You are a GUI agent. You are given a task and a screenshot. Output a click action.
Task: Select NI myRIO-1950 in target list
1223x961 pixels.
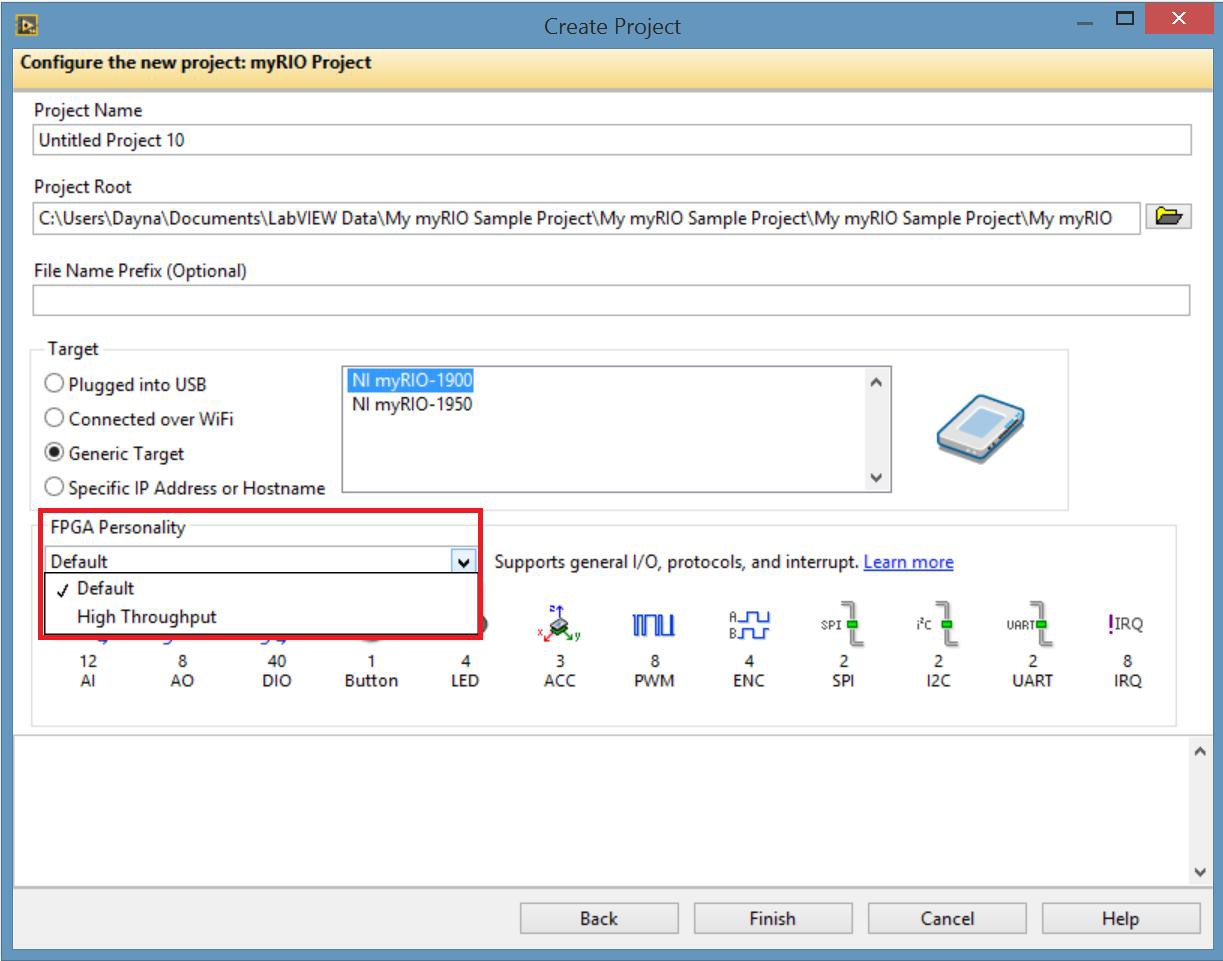point(411,404)
